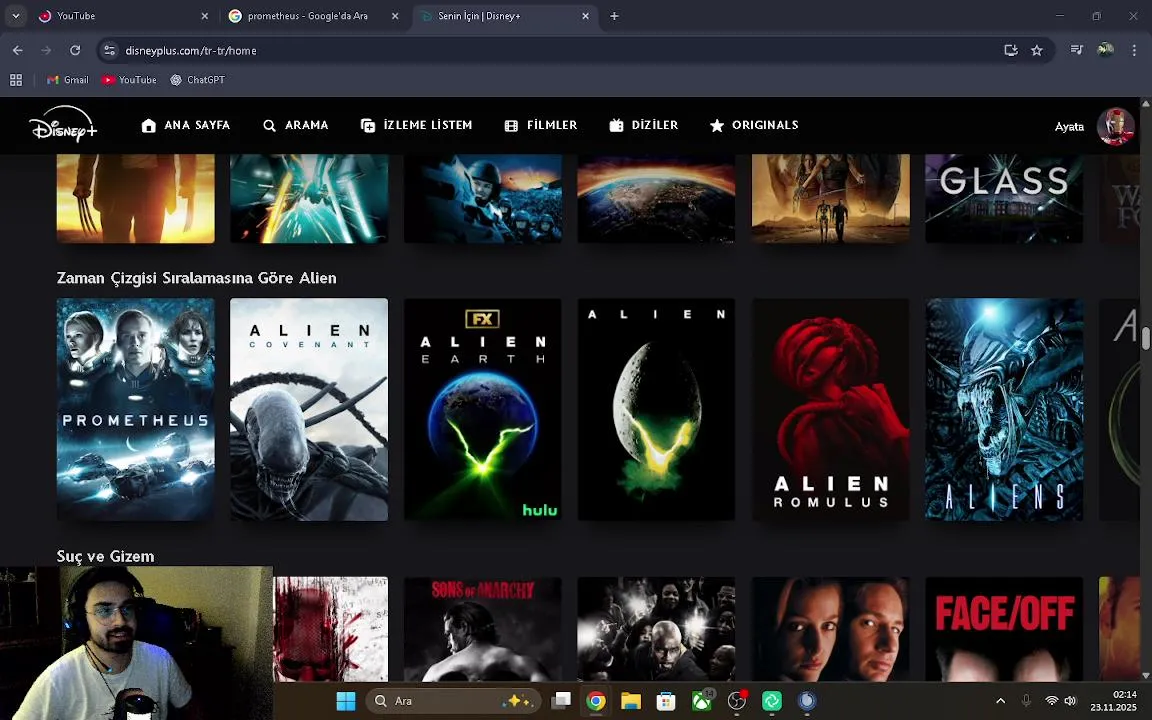Image resolution: width=1152 pixels, height=720 pixels.
Task: Open OBS Studio from taskbar
Action: [x=737, y=701]
